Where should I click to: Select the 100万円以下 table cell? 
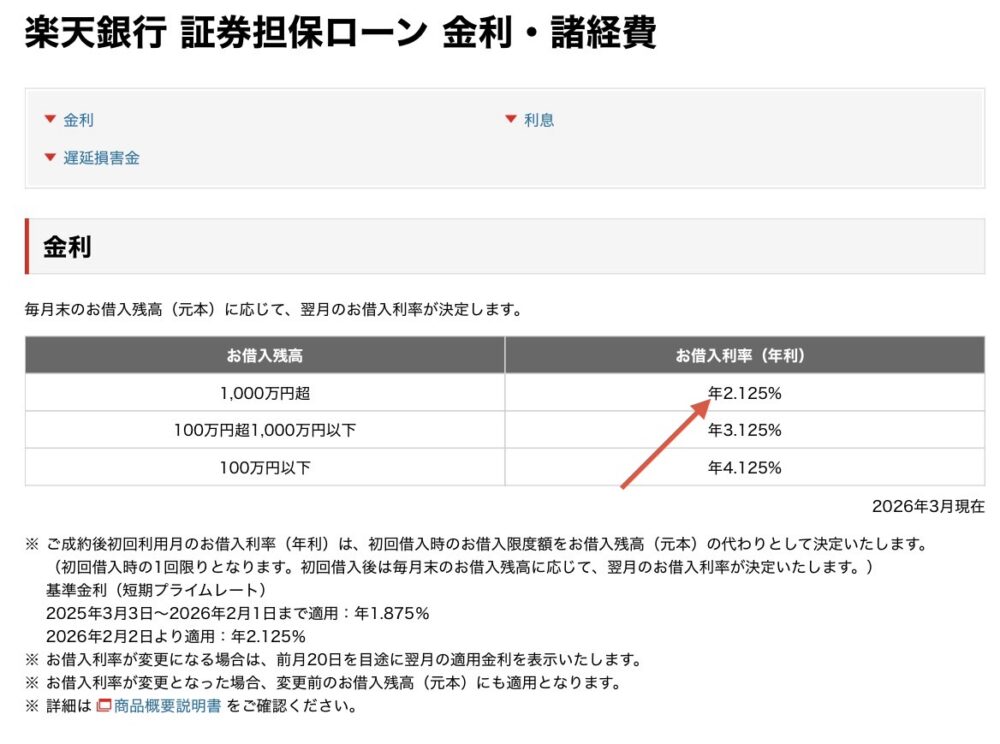(x=265, y=467)
